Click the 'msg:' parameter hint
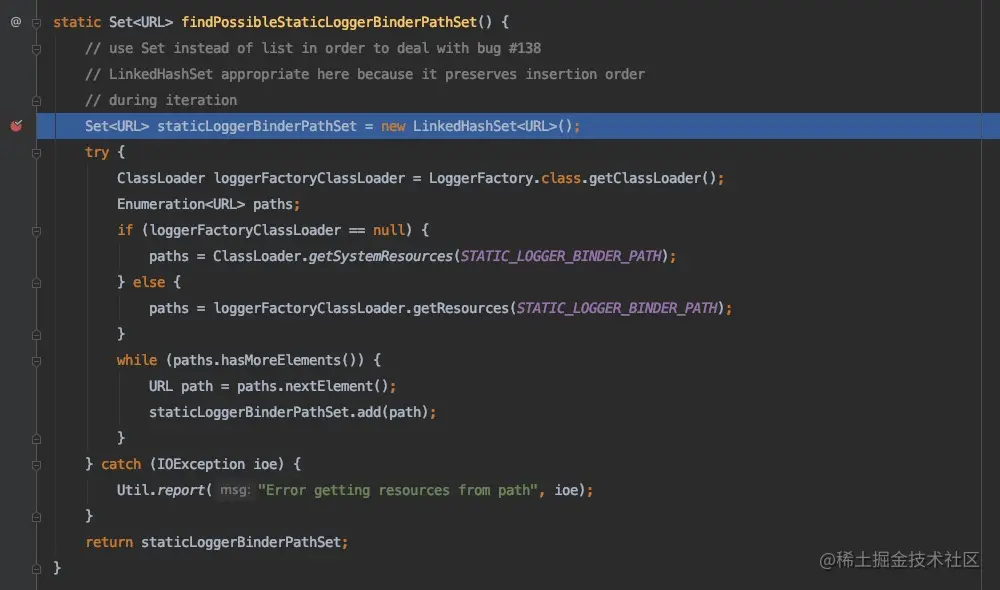Screen dimensions: 1000x590 235,490
